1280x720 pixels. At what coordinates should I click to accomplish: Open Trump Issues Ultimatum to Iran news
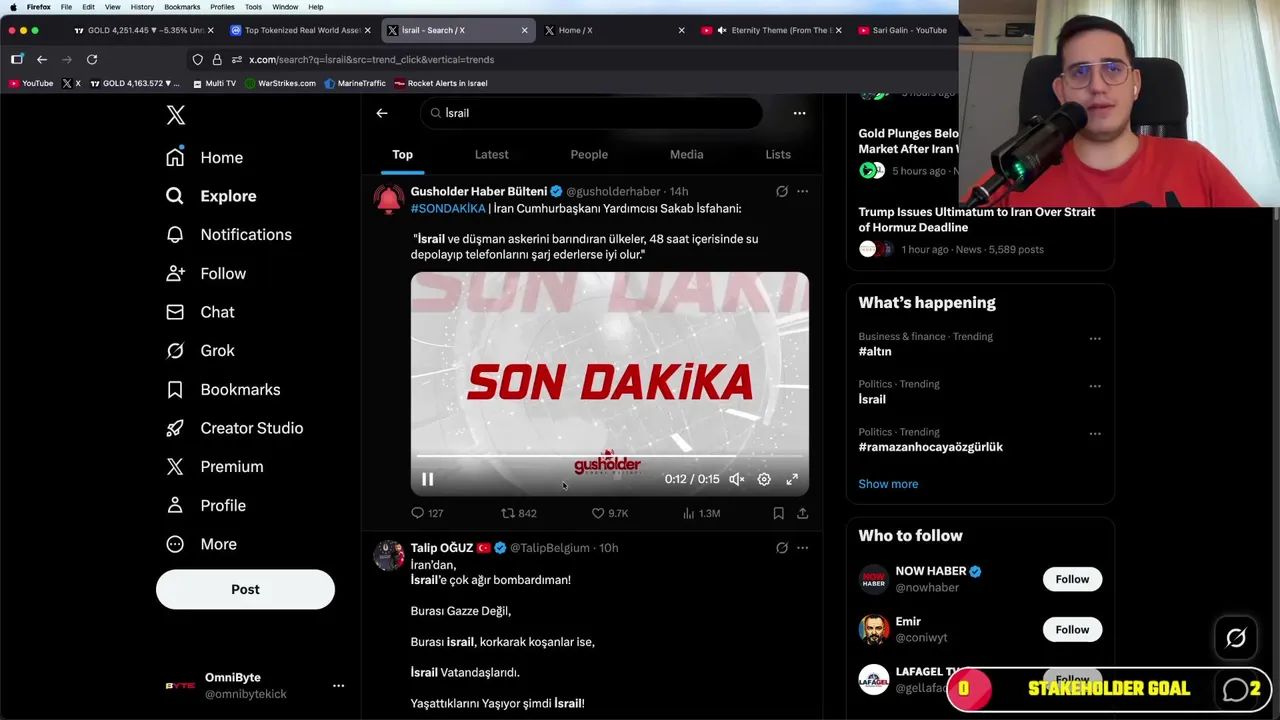coord(976,220)
